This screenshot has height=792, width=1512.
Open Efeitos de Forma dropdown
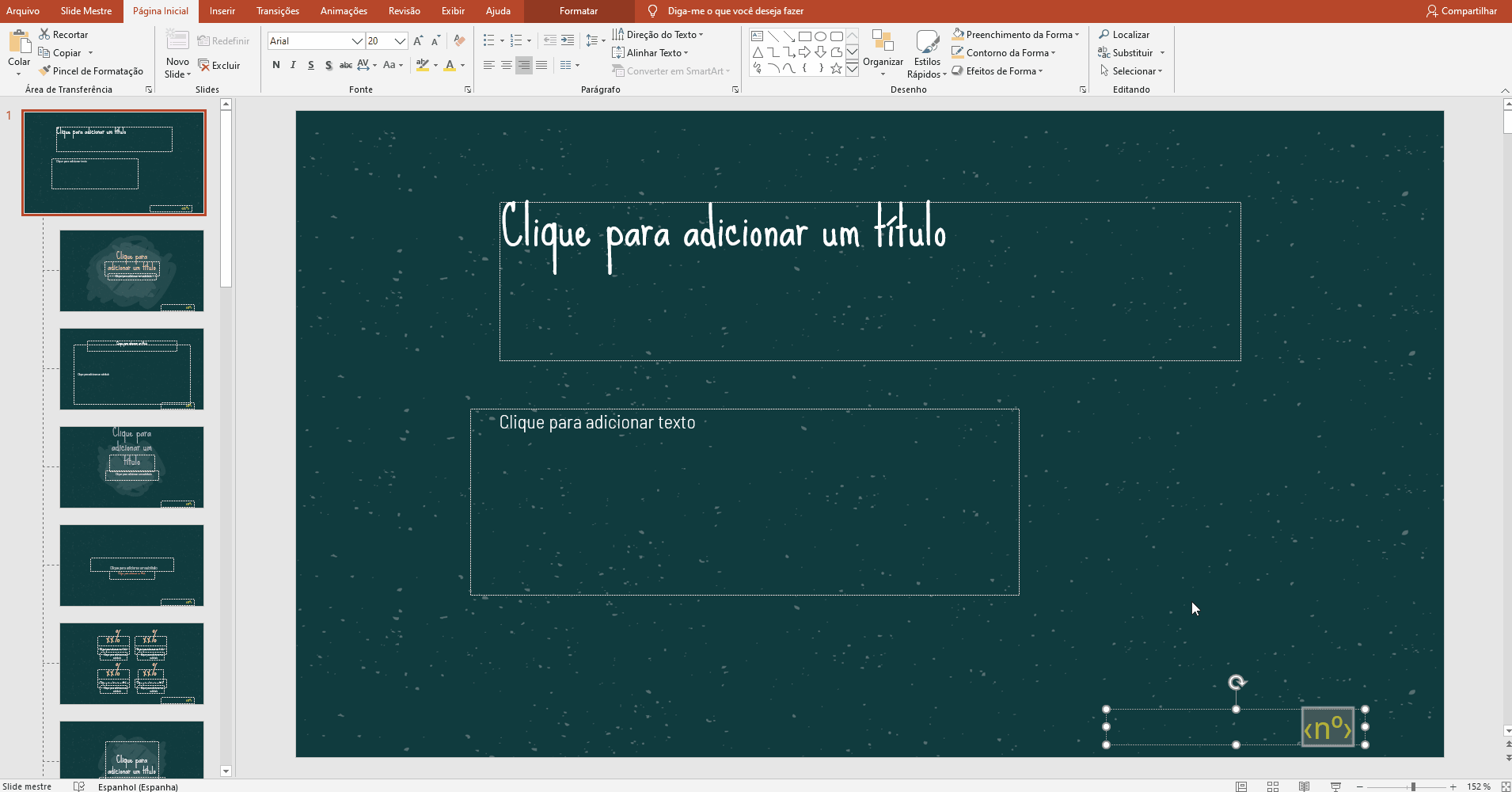click(x=998, y=70)
